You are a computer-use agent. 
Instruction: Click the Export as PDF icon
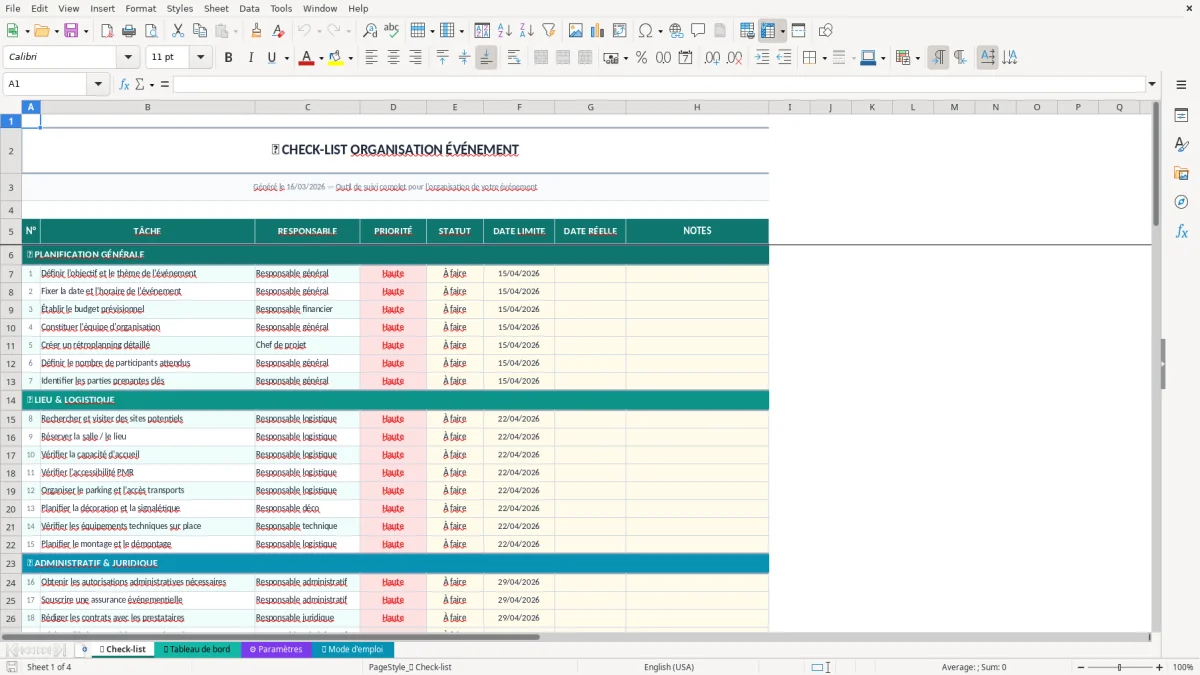click(x=108, y=31)
